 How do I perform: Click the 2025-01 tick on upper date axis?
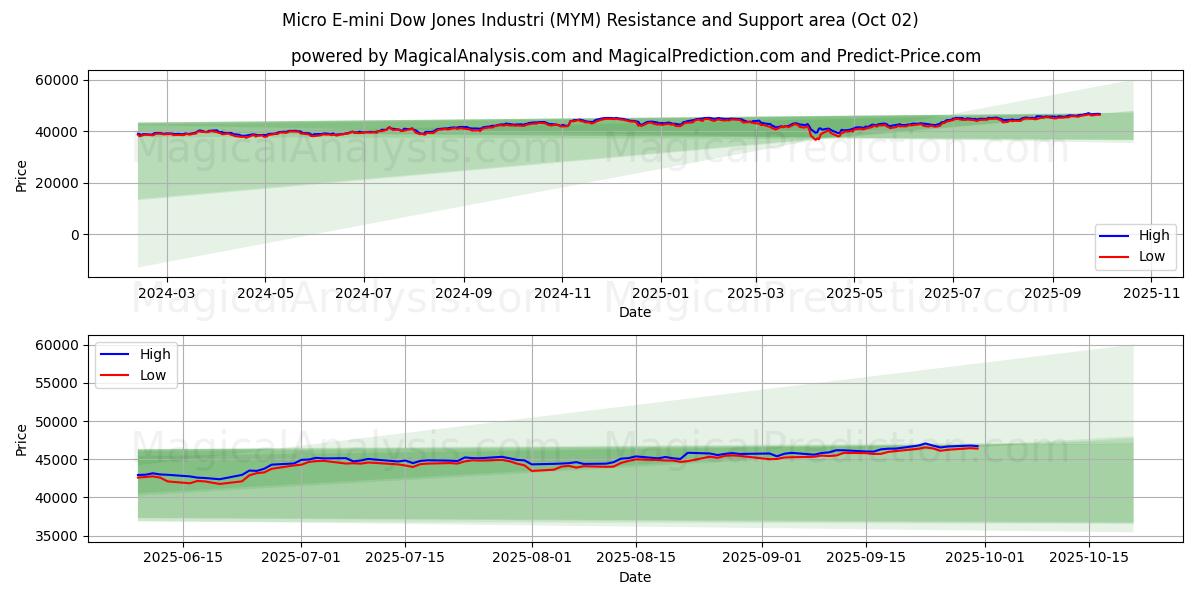tap(660, 293)
